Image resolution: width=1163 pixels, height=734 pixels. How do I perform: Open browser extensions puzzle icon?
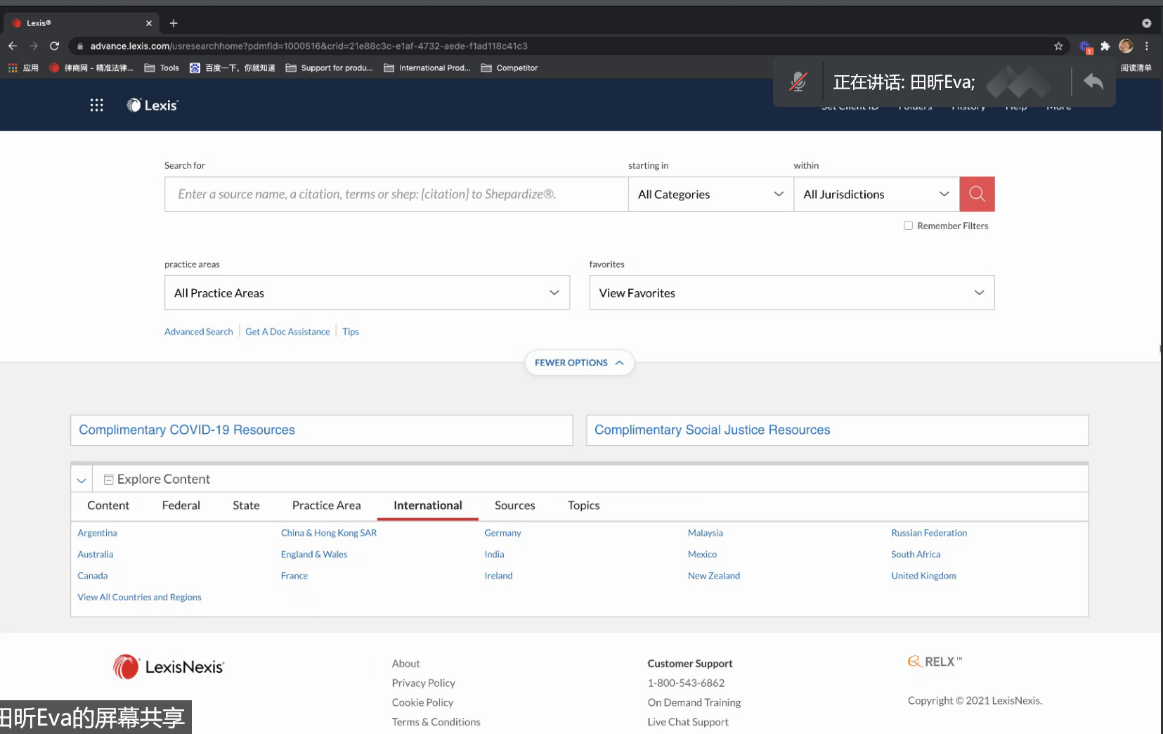[1105, 46]
